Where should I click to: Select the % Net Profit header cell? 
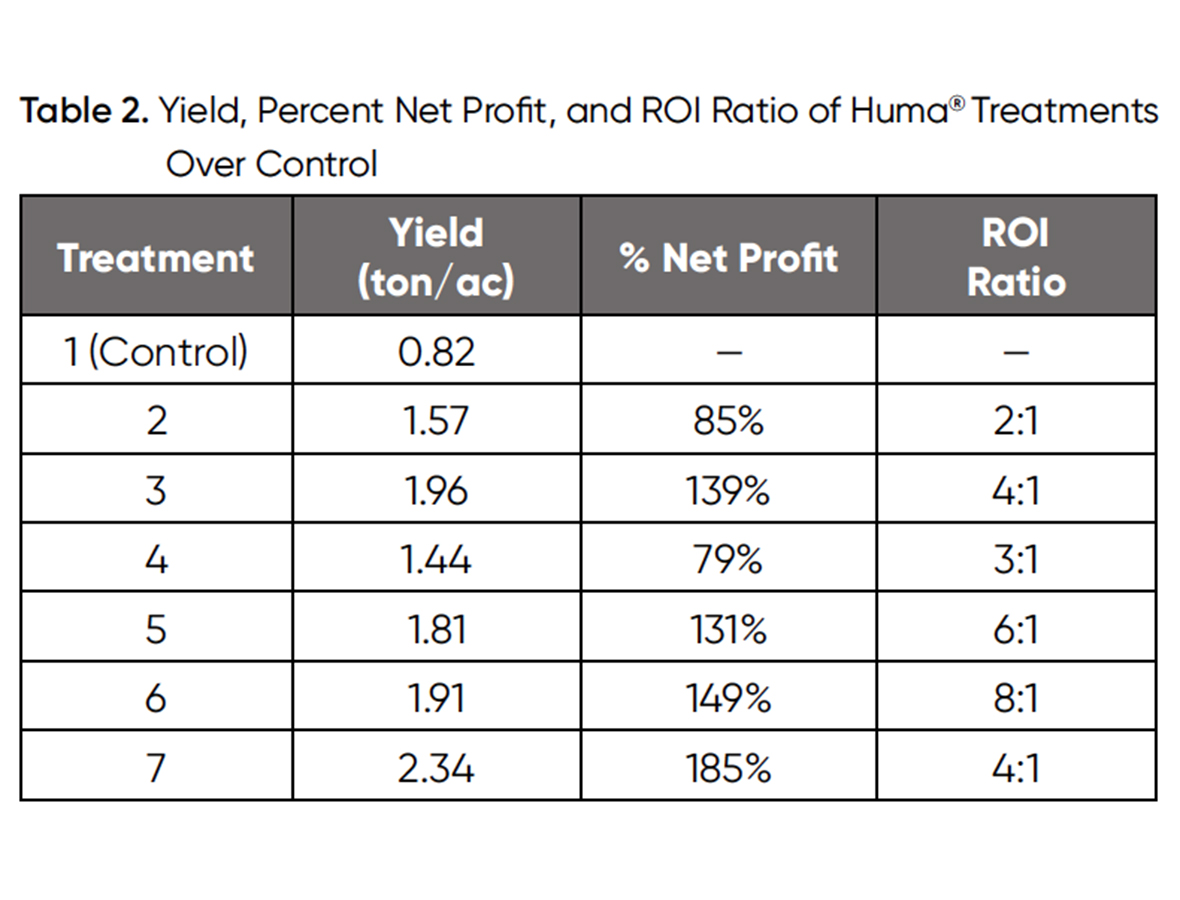(x=728, y=258)
